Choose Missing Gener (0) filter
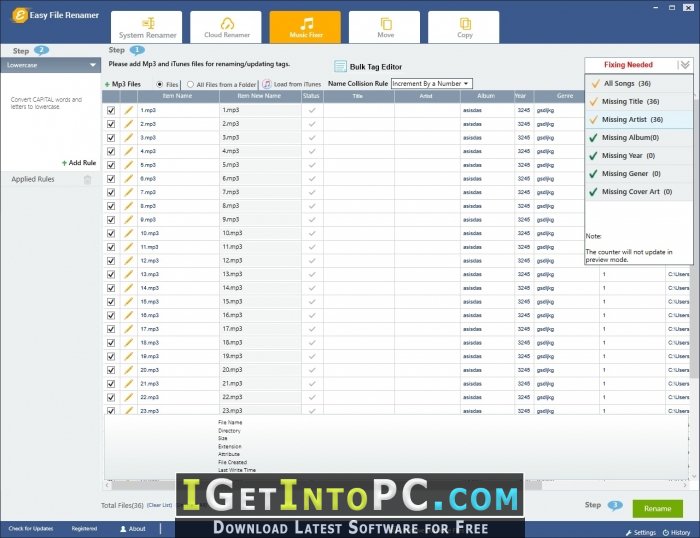The width and height of the screenshot is (700, 538). (638, 174)
